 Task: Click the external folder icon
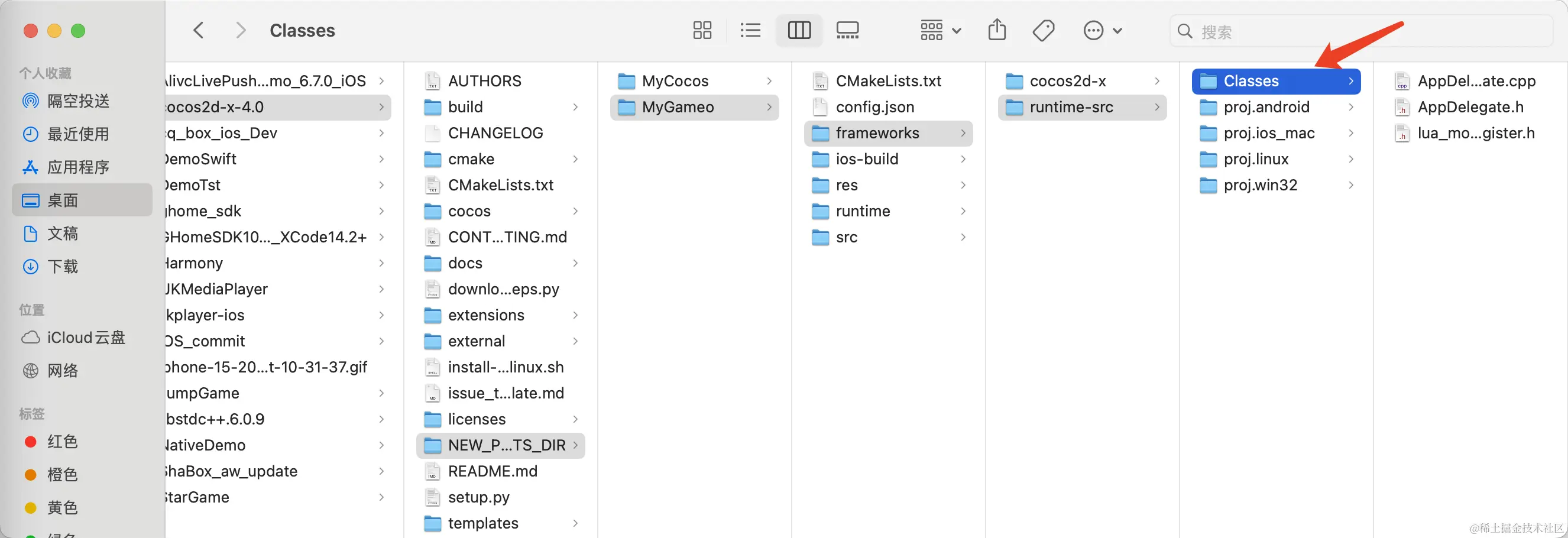432,342
